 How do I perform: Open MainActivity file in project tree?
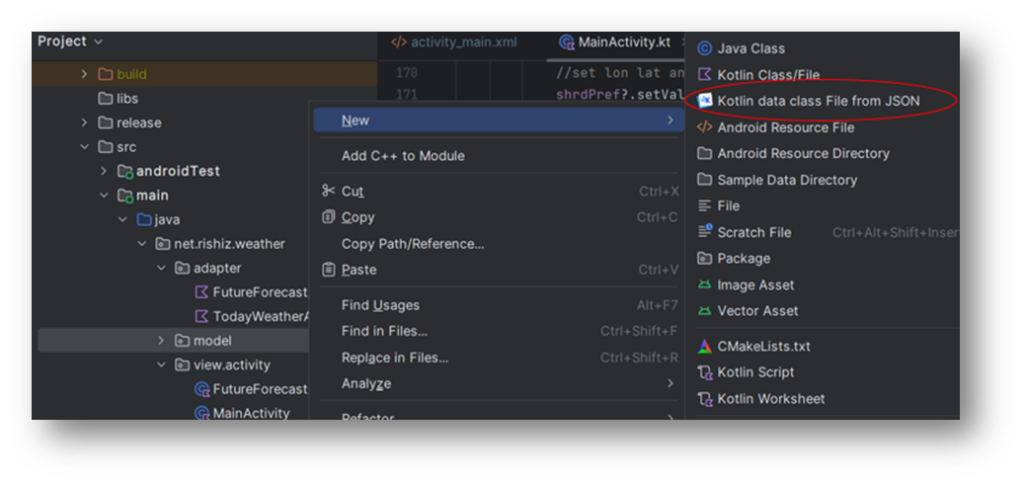tap(250, 413)
